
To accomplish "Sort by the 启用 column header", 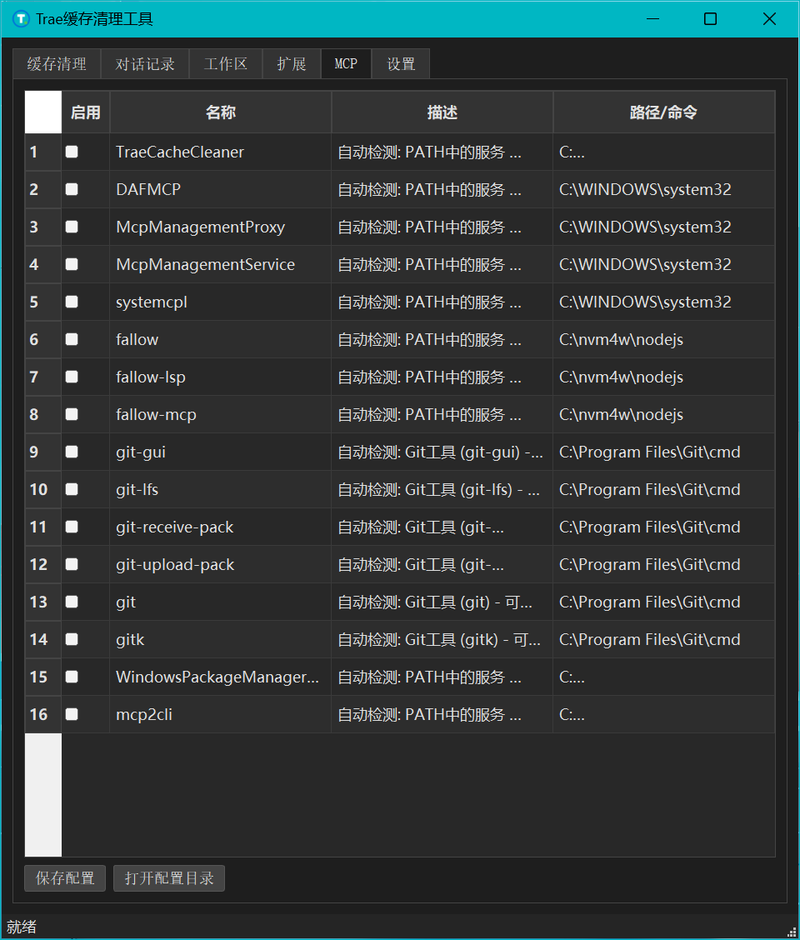I will coord(86,112).
